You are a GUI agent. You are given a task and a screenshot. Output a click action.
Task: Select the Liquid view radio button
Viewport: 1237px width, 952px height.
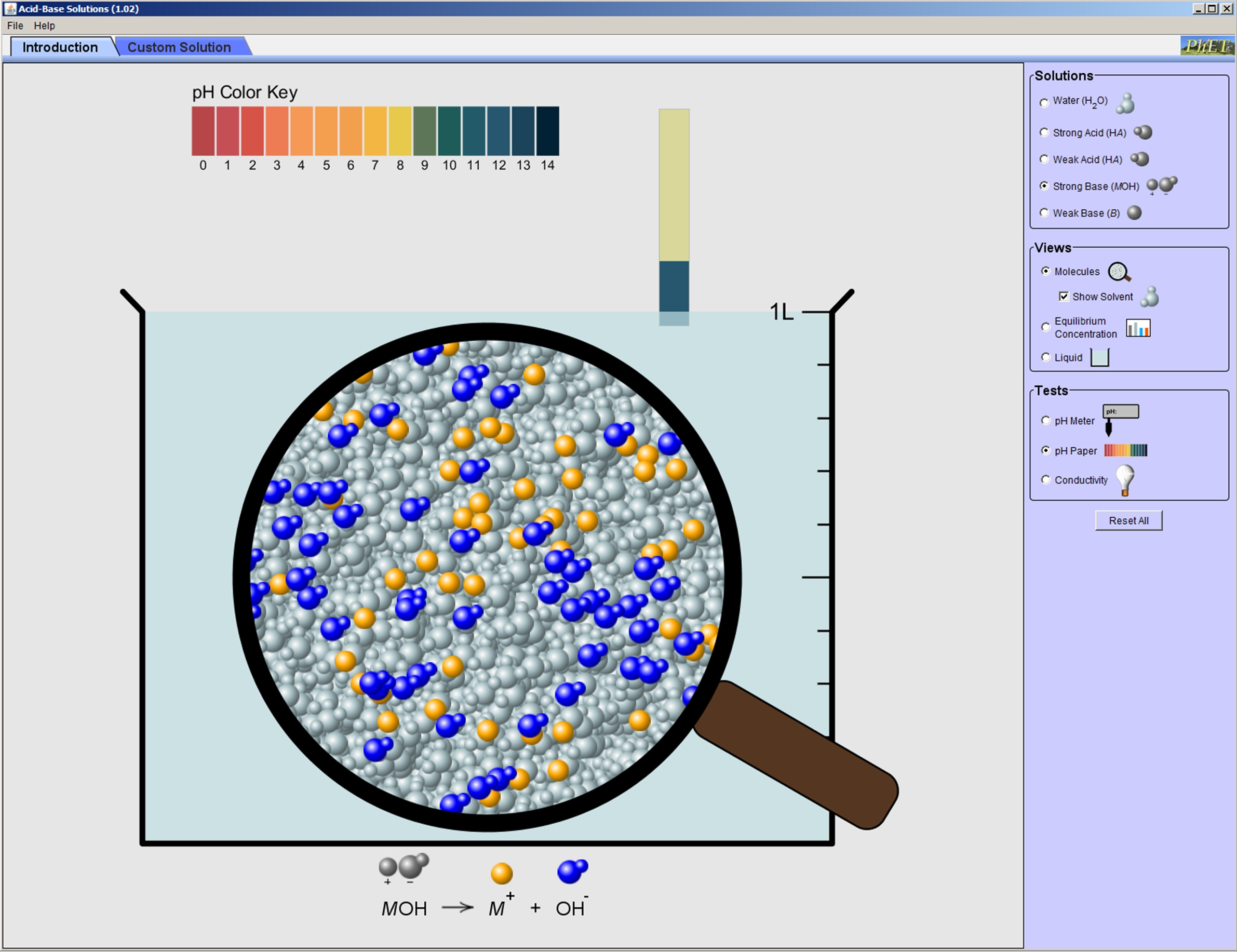(1045, 357)
